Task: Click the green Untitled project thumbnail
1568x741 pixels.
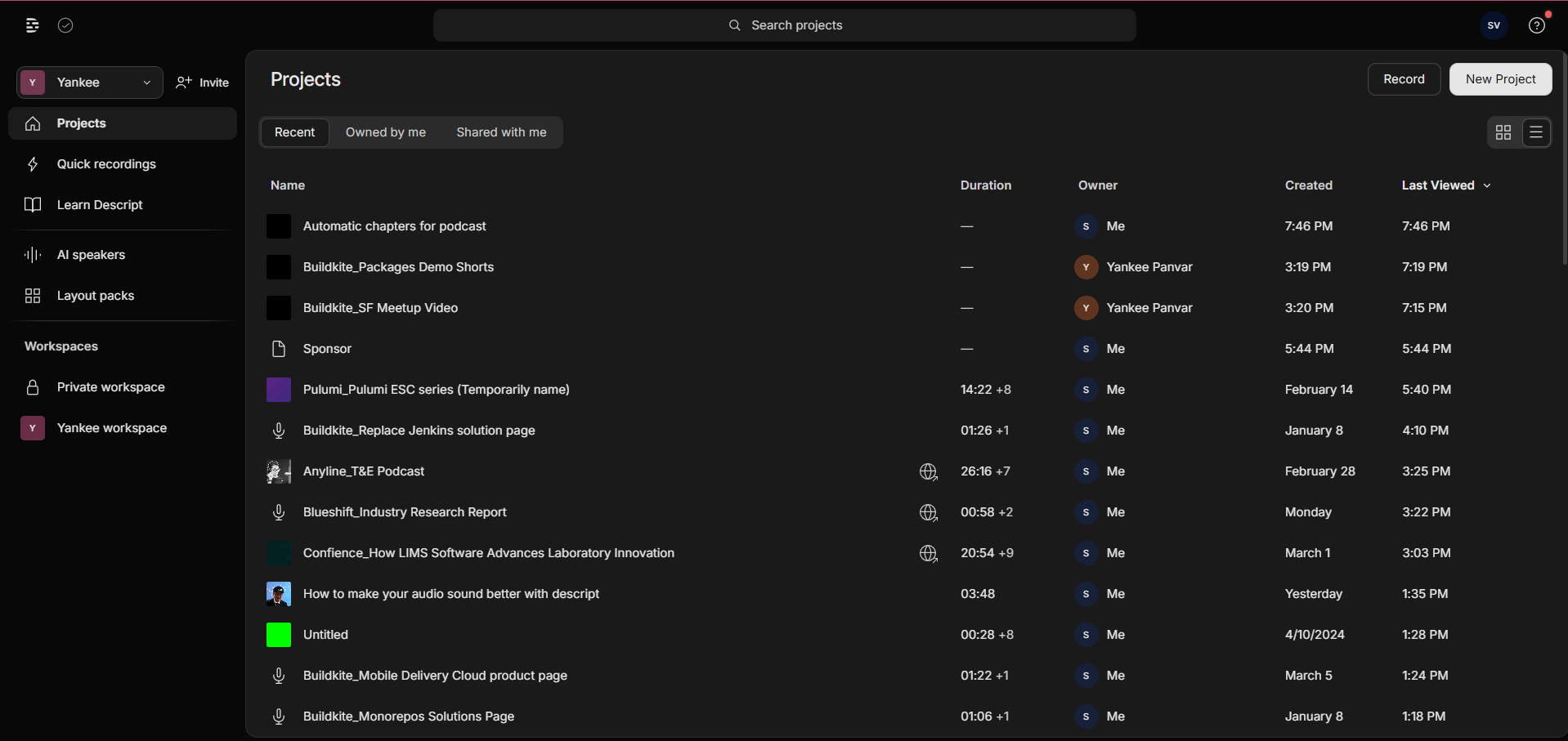Action: point(279,635)
